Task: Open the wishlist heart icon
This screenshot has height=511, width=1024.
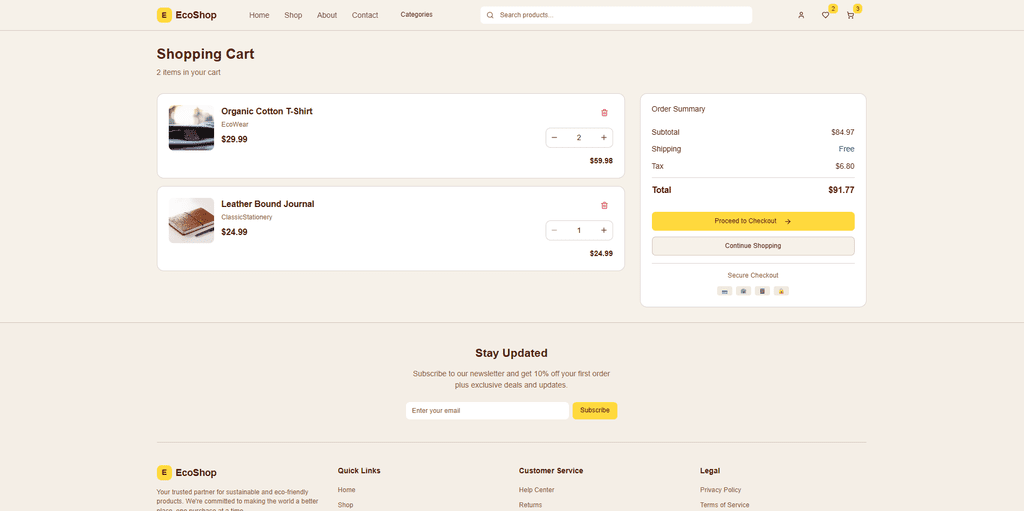Action: 825,15
